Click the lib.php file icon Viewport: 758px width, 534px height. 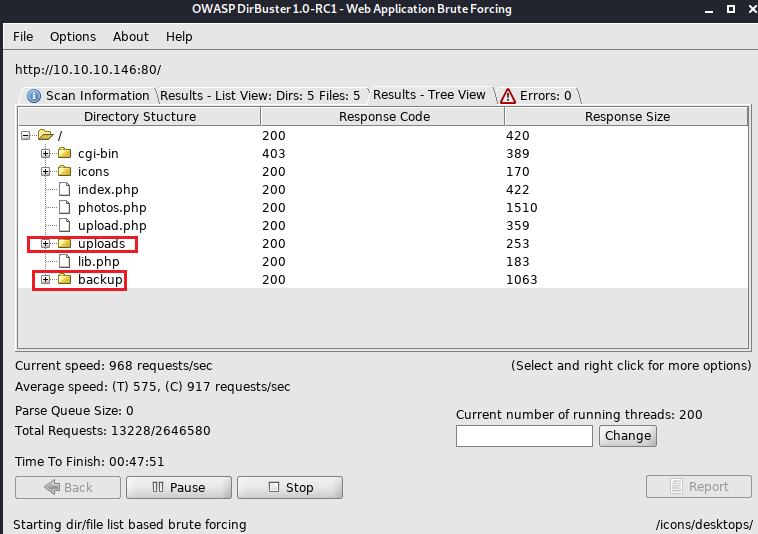(64, 261)
